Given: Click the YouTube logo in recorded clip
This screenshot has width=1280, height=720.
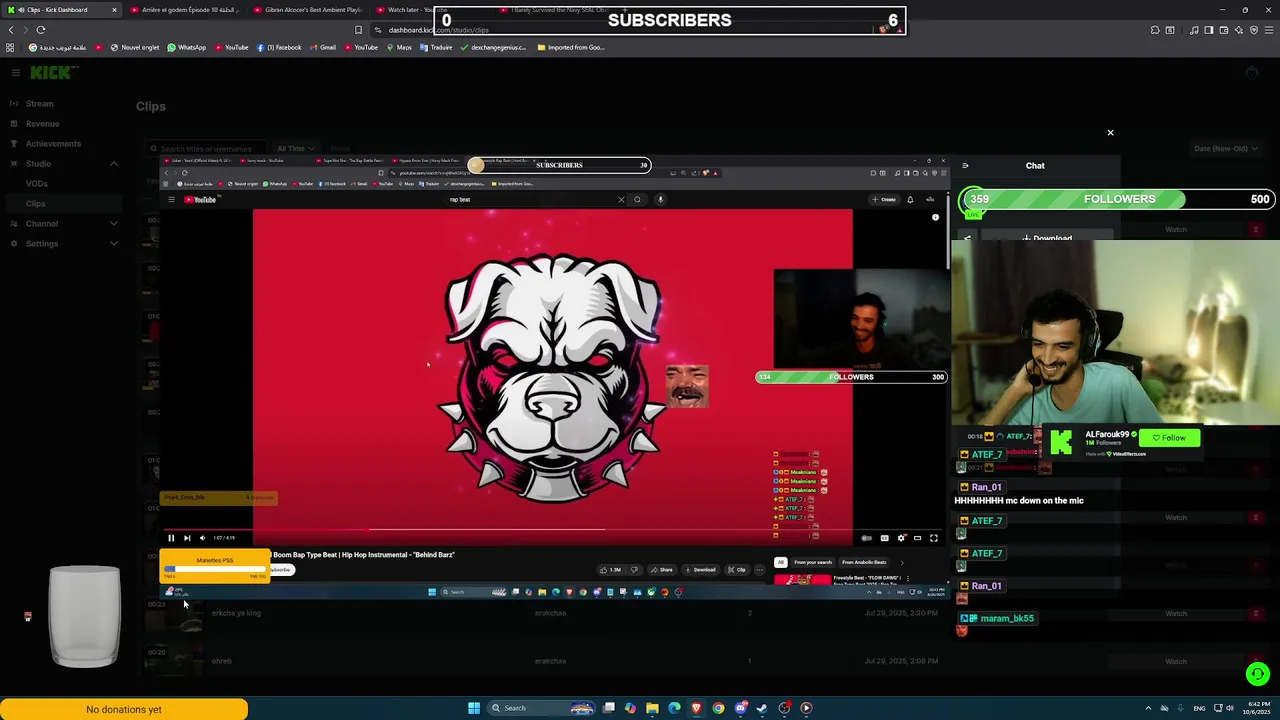Looking at the screenshot, I should point(200,200).
